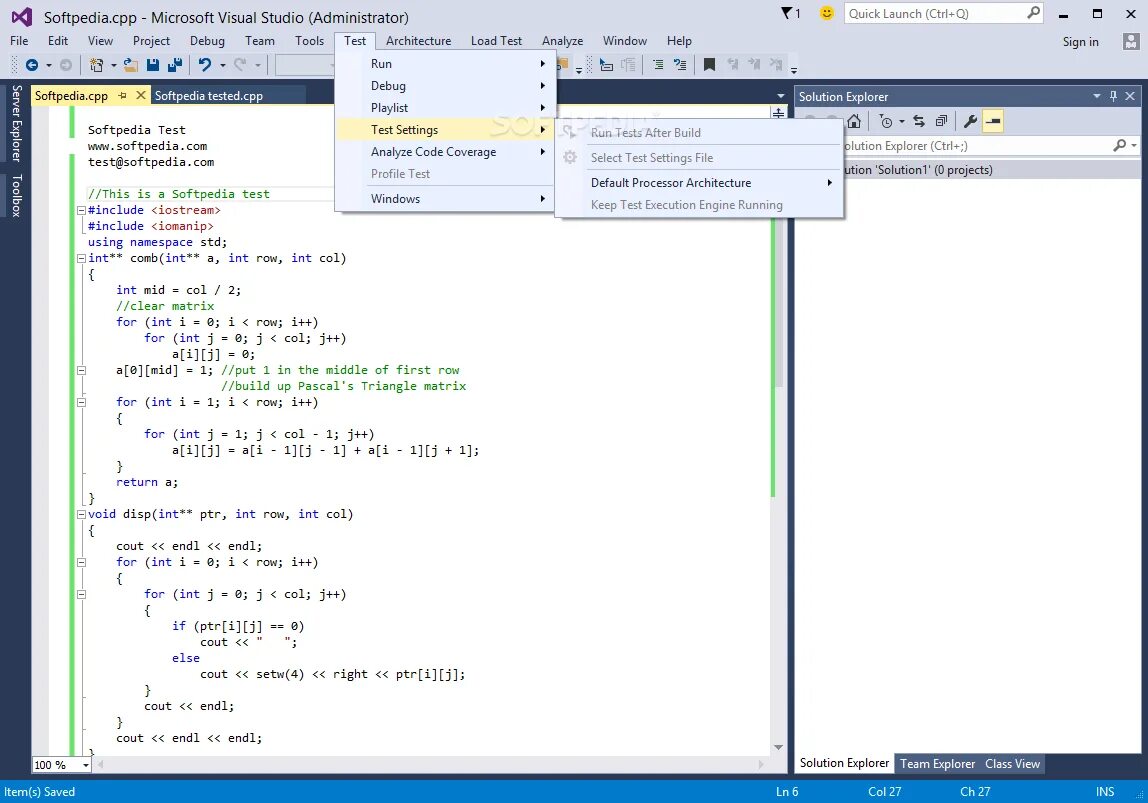The image size is (1148, 803).
Task: Click the Navigate Backward arrow icon
Action: [31, 65]
